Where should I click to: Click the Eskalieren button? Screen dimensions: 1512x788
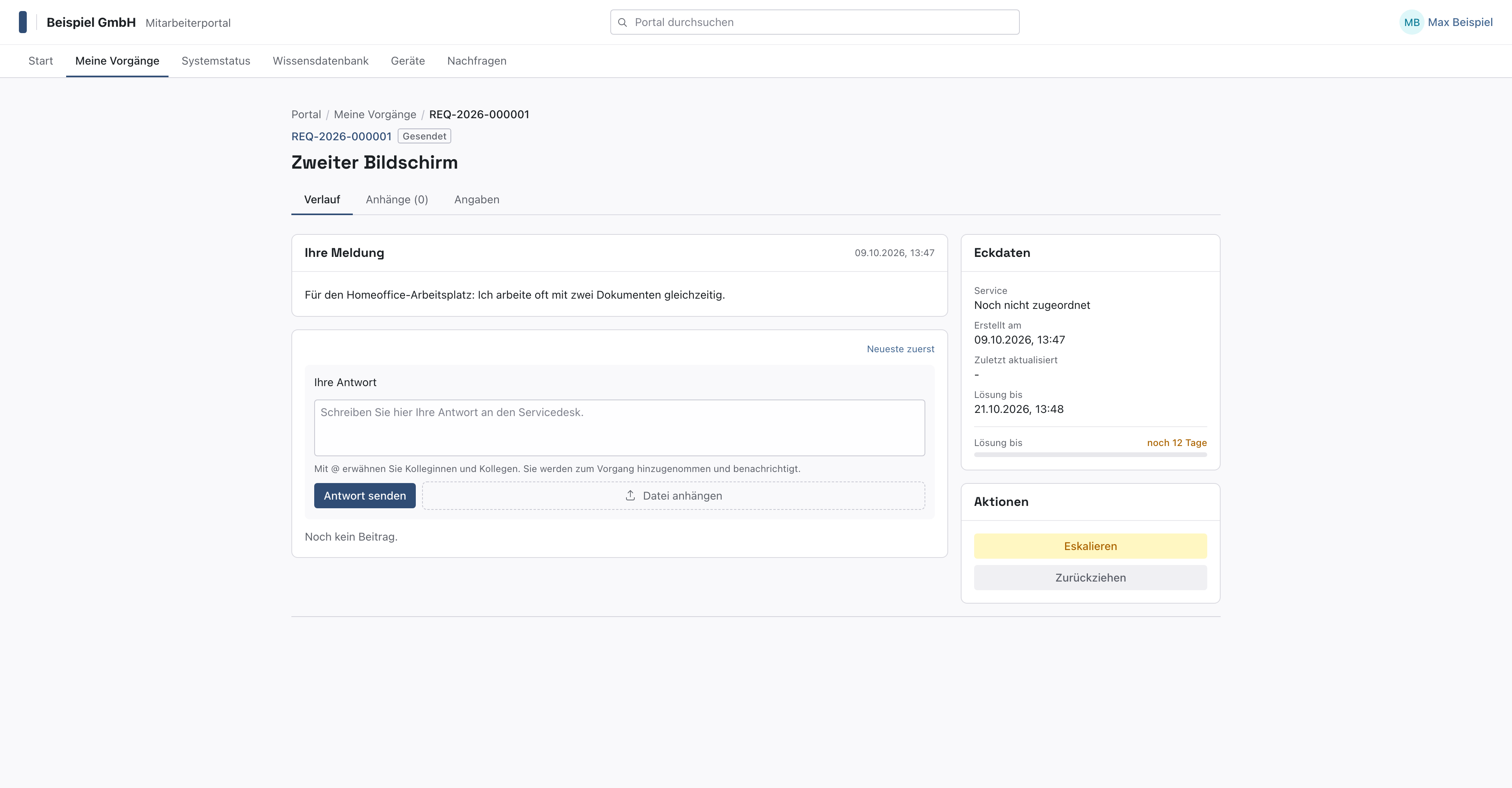pos(1091,546)
